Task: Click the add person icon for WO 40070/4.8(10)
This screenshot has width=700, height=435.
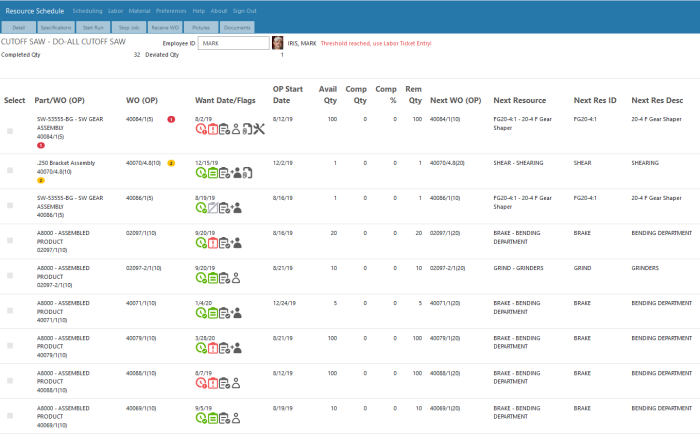Action: pos(236,173)
